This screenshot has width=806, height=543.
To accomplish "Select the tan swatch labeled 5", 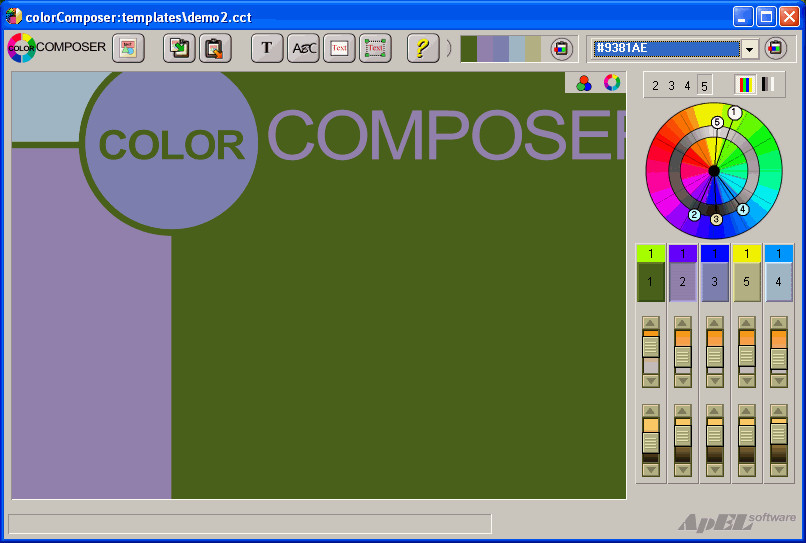I will click(746, 282).
